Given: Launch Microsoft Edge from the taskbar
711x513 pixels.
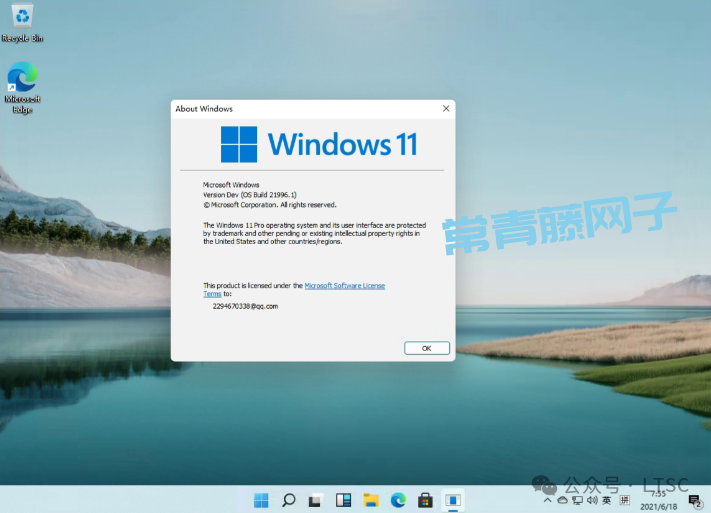Looking at the screenshot, I should tap(398, 500).
